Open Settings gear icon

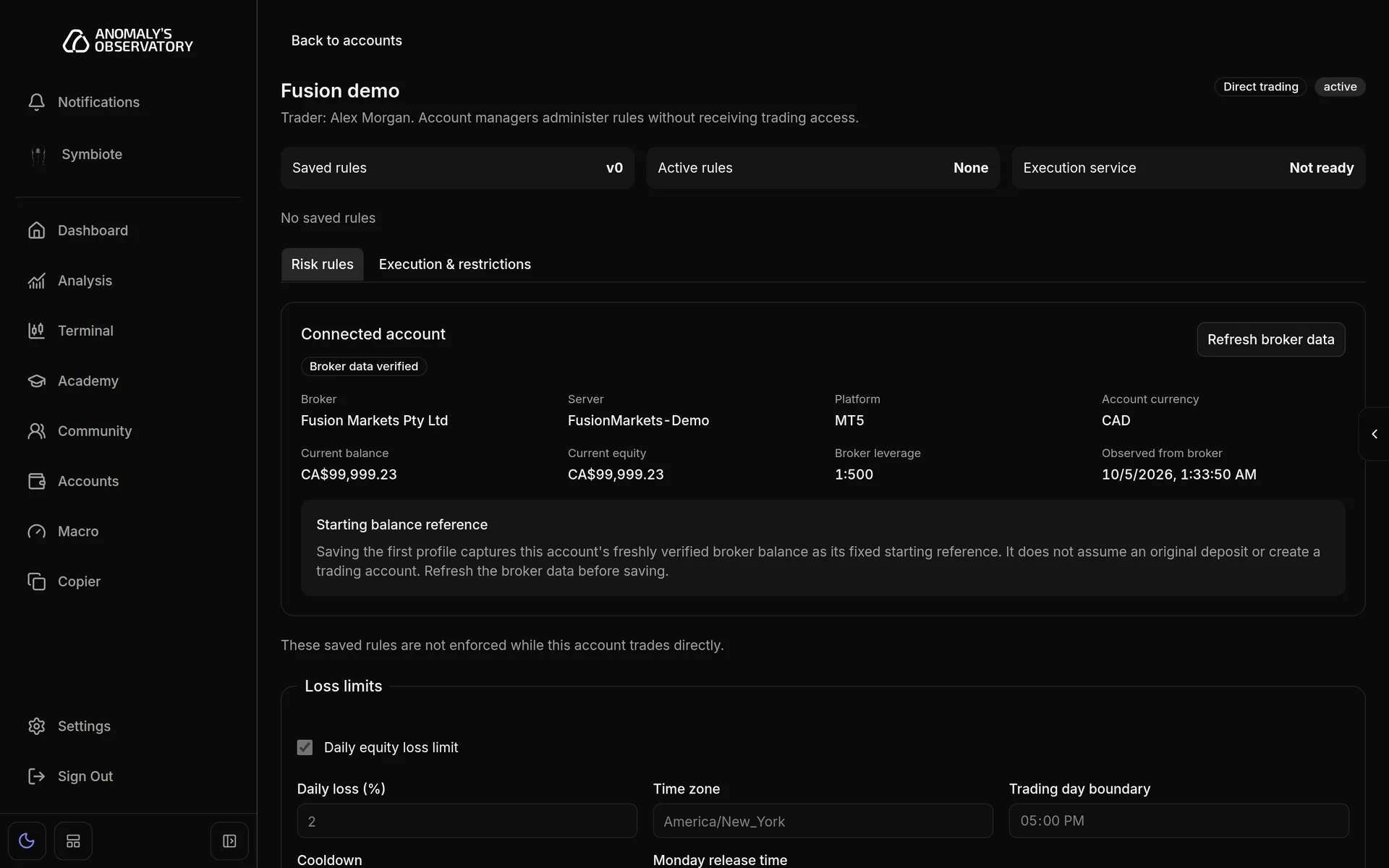click(x=37, y=726)
